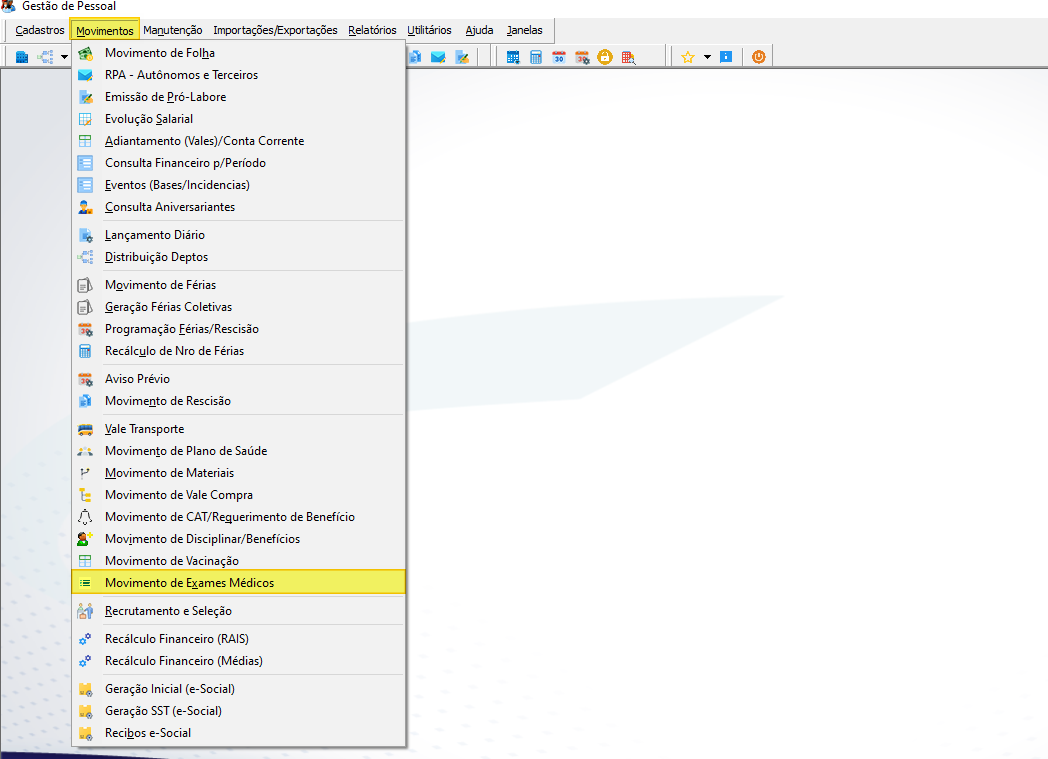The height and width of the screenshot is (759, 1048).
Task: Open Distribuição Deptos
Action: [238, 257]
